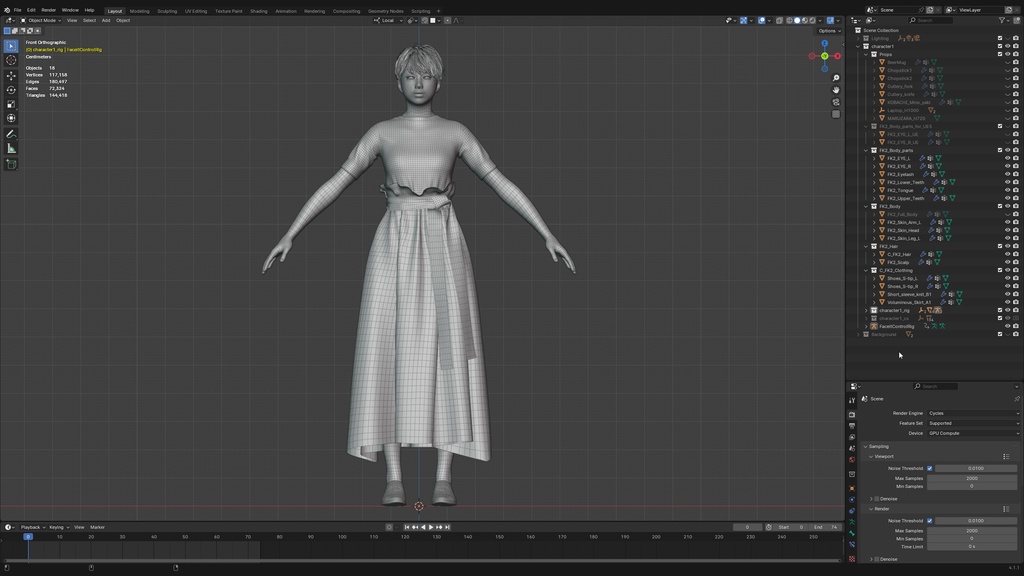Hide the Voluminous_Skirt_A1 object with its eye toggle
This screenshot has width=1024, height=576.
coord(1008,302)
